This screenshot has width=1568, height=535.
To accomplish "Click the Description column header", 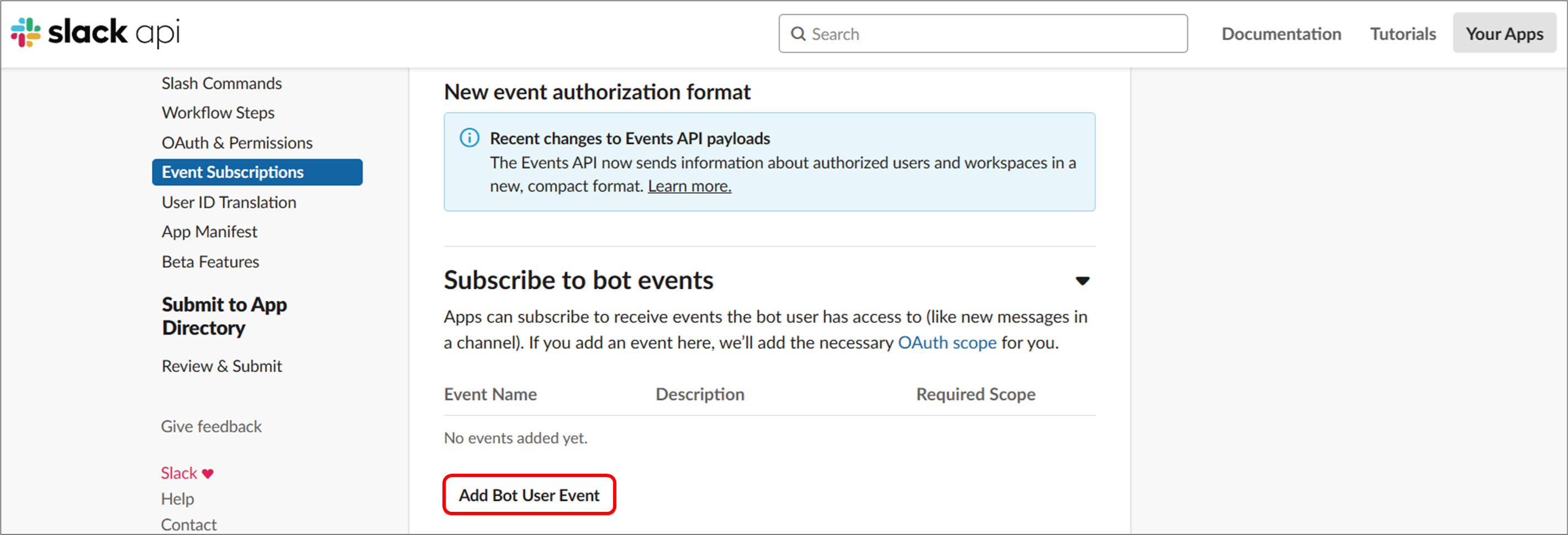I will (x=700, y=394).
